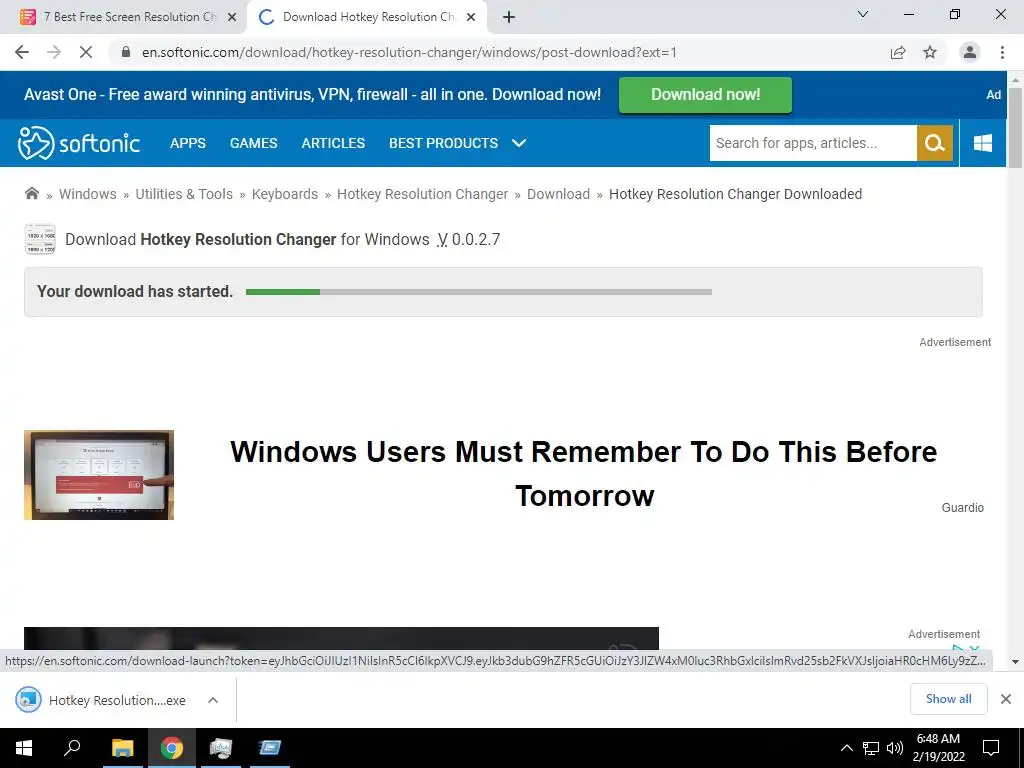Open Hotkey Resolution Changer breadcrumb link

(x=423, y=194)
